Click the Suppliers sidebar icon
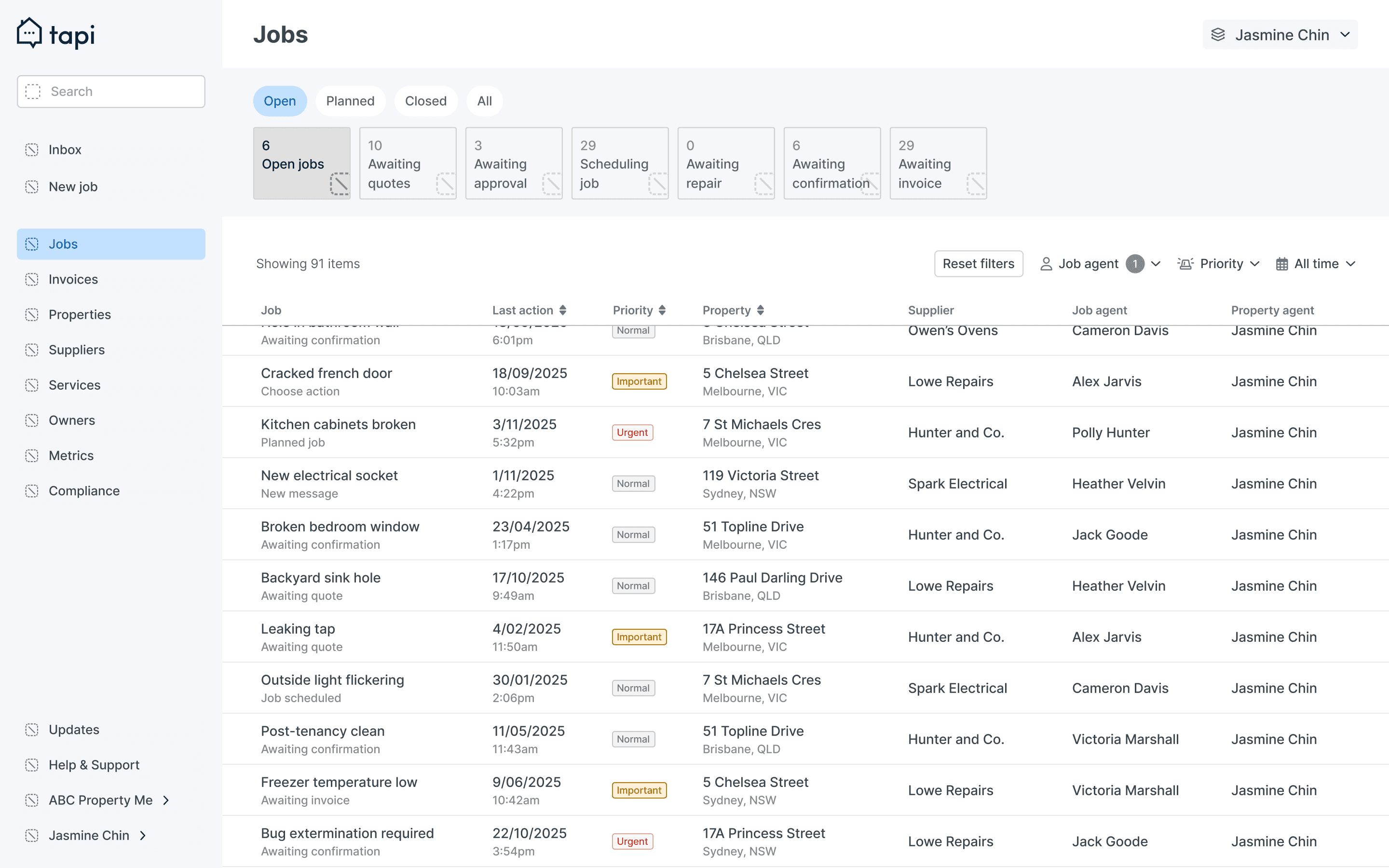 coord(32,350)
